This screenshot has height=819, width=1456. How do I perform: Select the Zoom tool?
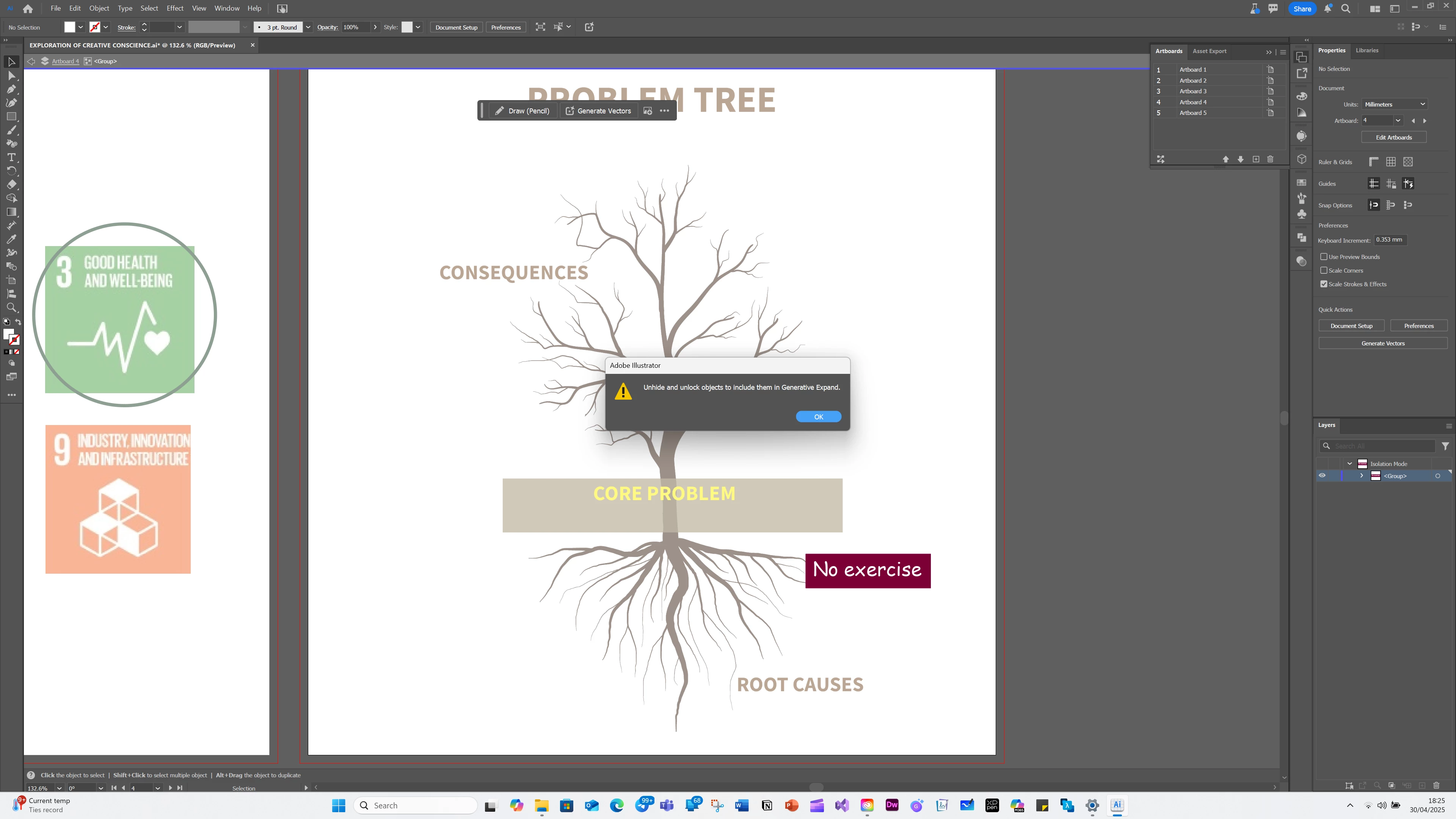pos(11,308)
